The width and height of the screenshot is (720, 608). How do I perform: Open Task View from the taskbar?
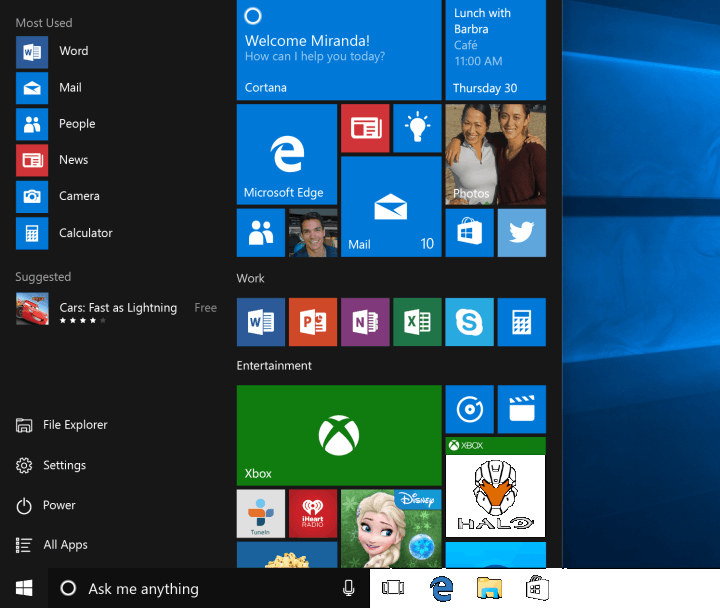tap(393, 588)
